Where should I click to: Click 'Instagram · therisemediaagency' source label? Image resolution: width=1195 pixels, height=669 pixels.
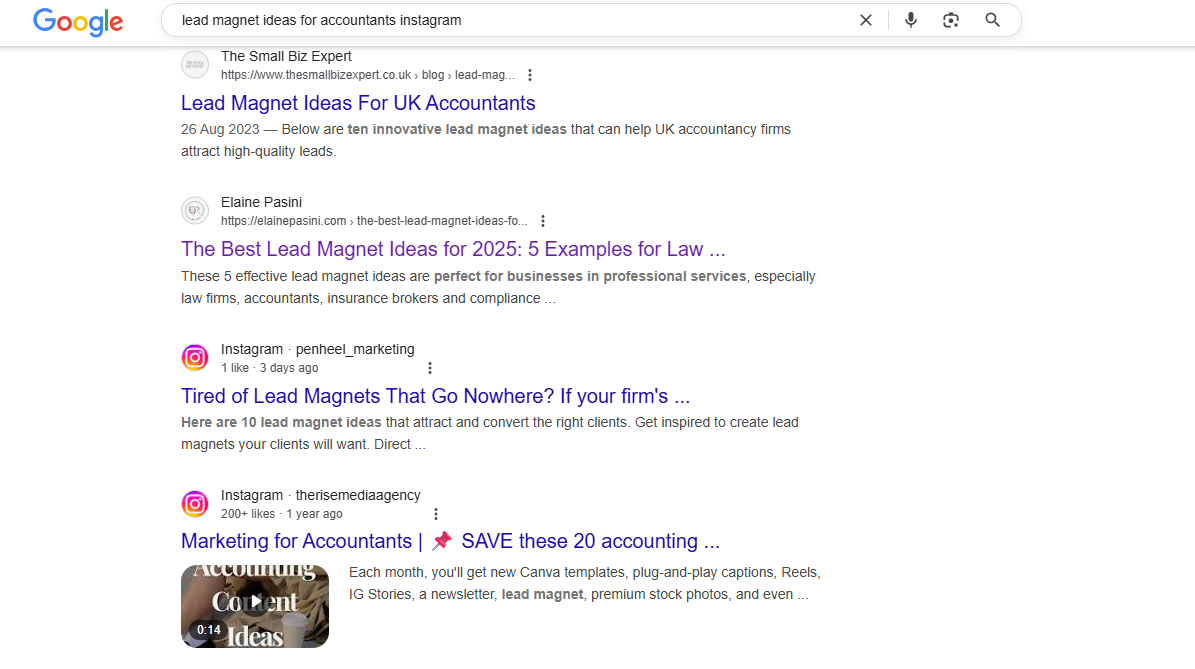point(321,495)
